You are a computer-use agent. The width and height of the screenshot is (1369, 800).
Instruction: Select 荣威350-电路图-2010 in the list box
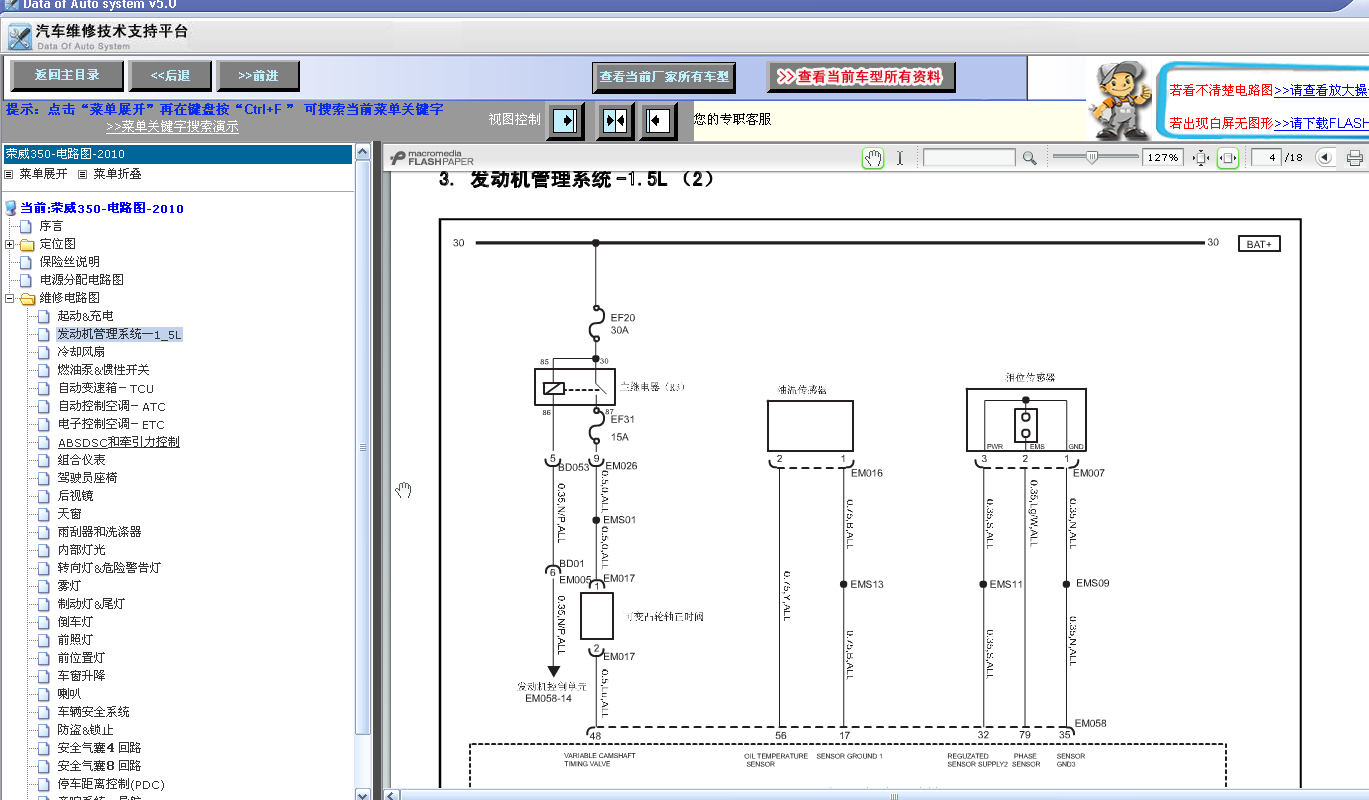[x=177, y=154]
